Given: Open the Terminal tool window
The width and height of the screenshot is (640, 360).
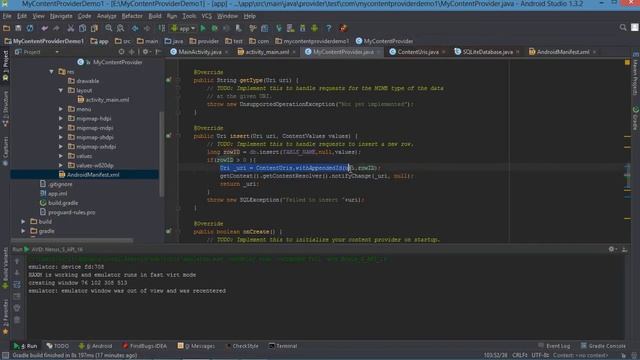Looking at the screenshot, I should click(x=283, y=346).
